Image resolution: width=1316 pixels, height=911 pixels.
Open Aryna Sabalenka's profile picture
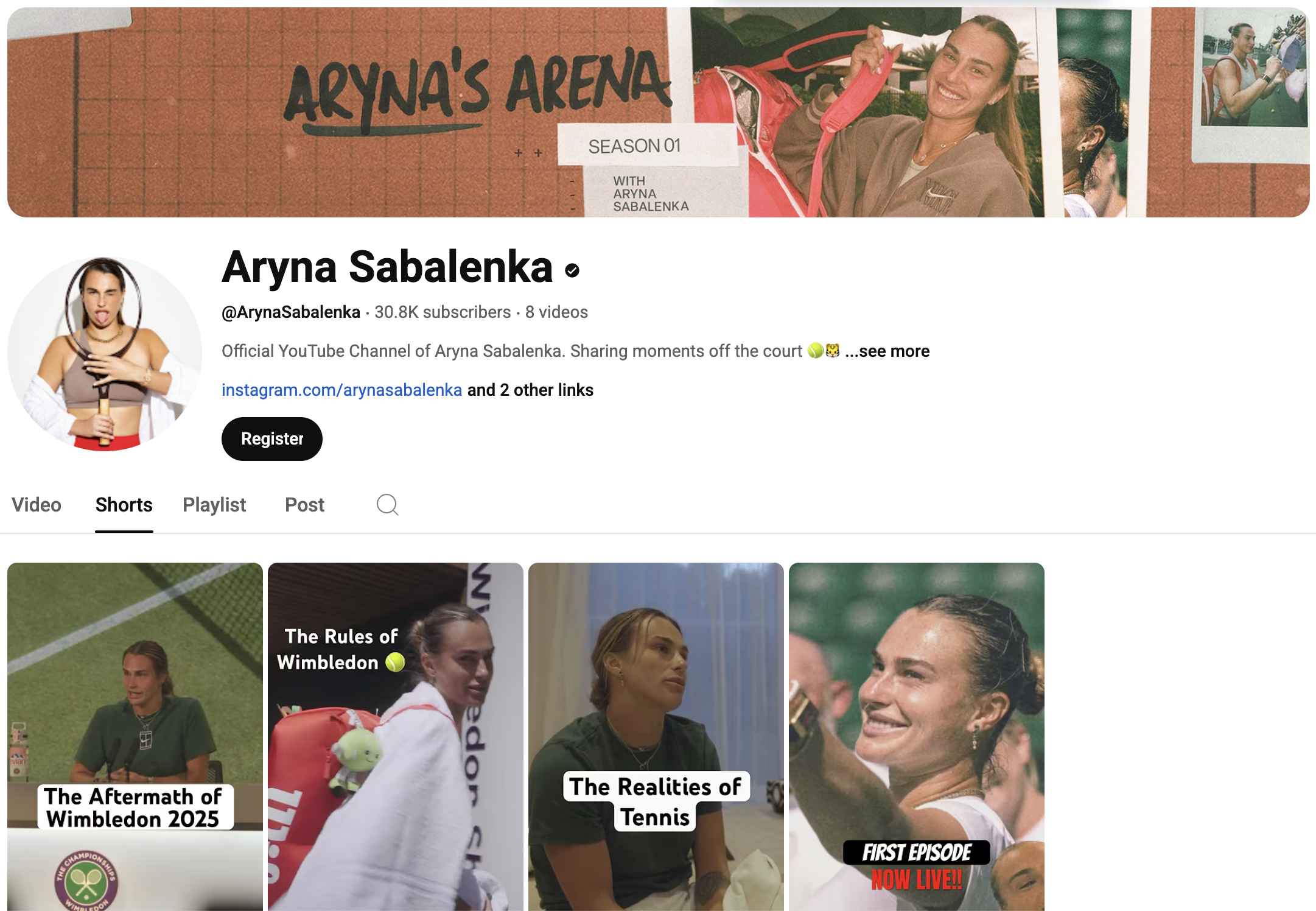[x=105, y=354]
